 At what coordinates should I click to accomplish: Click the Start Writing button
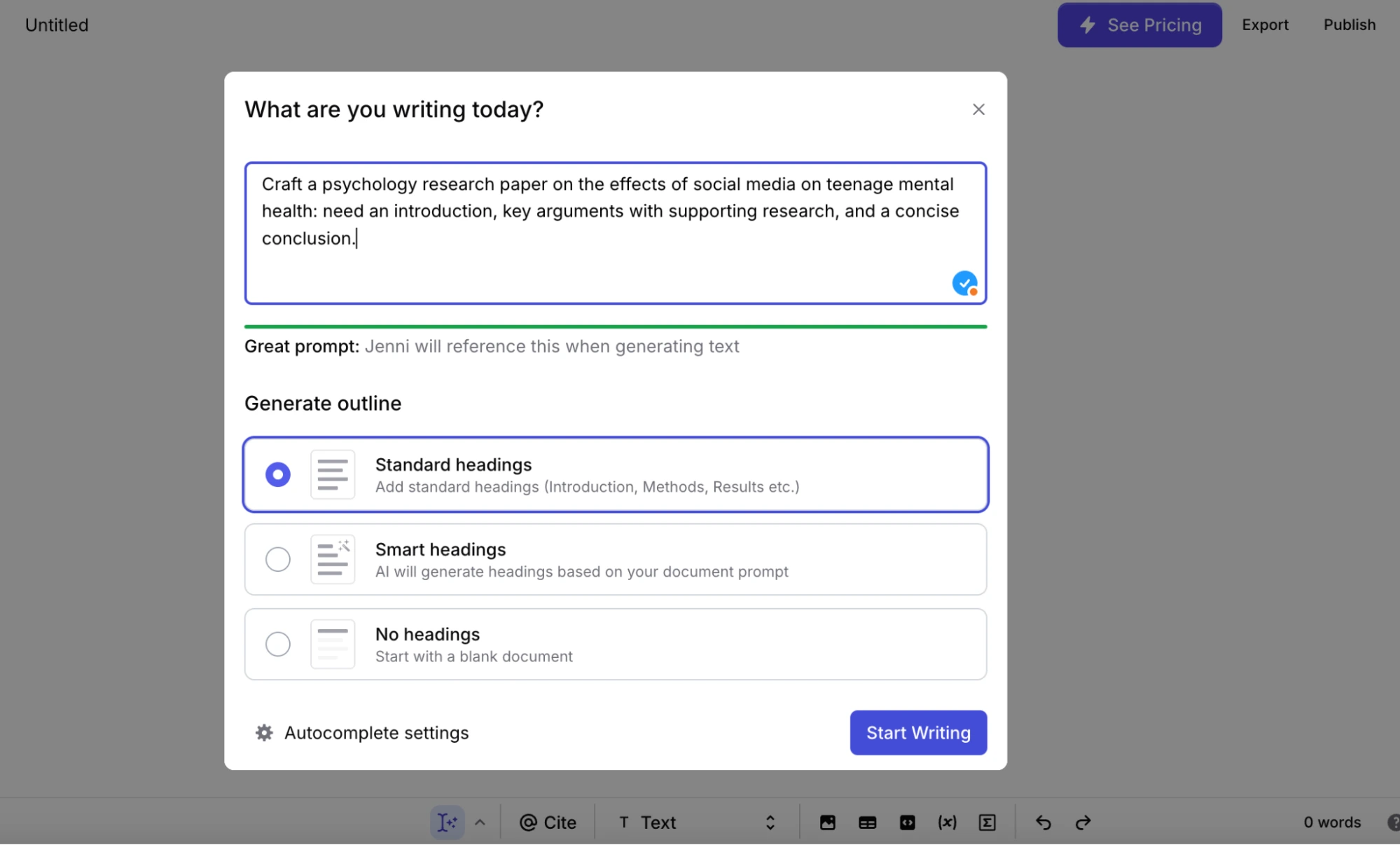[918, 732]
